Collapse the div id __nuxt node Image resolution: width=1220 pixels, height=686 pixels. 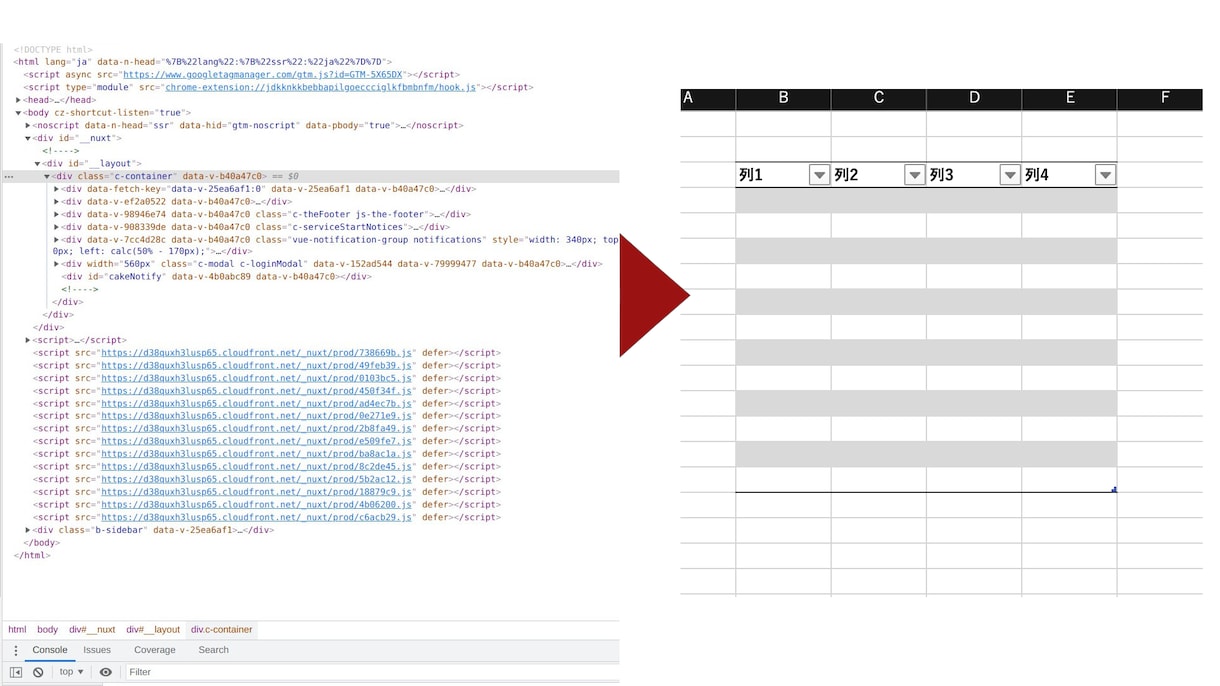(28, 139)
